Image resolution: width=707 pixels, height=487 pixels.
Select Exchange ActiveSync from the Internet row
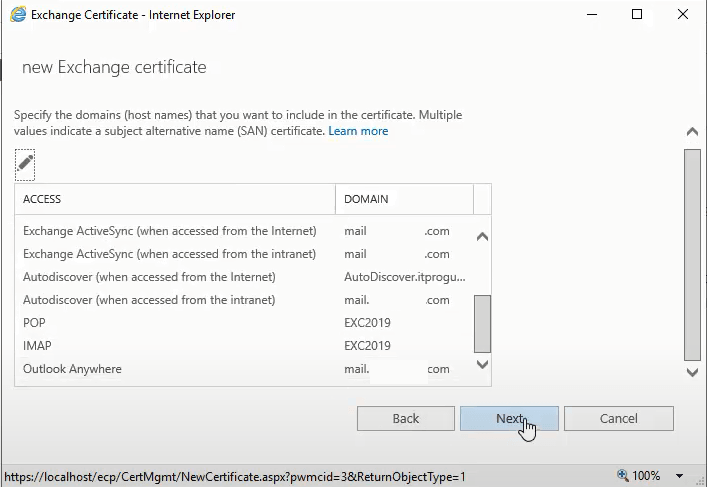243,231
